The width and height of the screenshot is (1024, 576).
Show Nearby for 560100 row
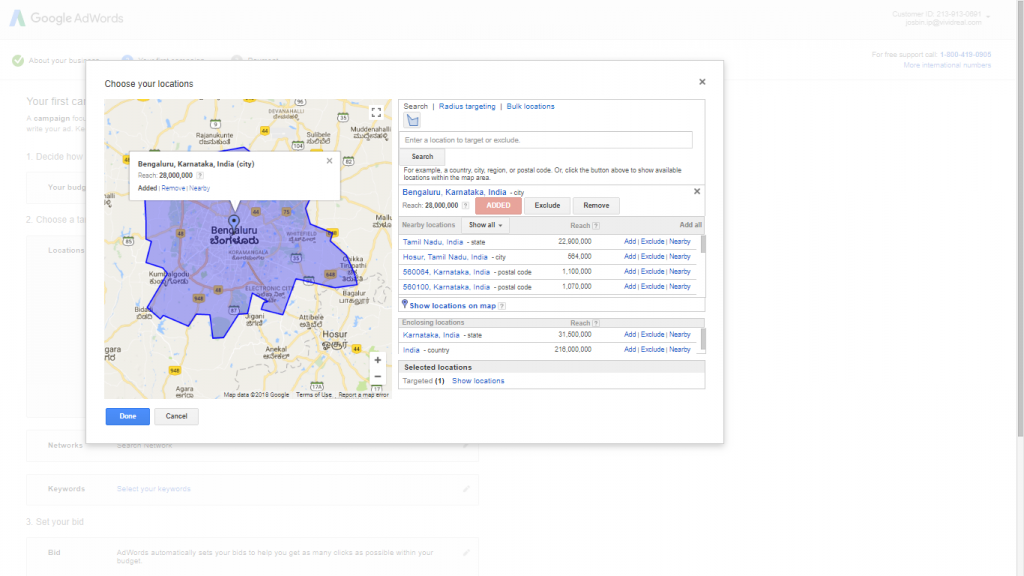680,287
